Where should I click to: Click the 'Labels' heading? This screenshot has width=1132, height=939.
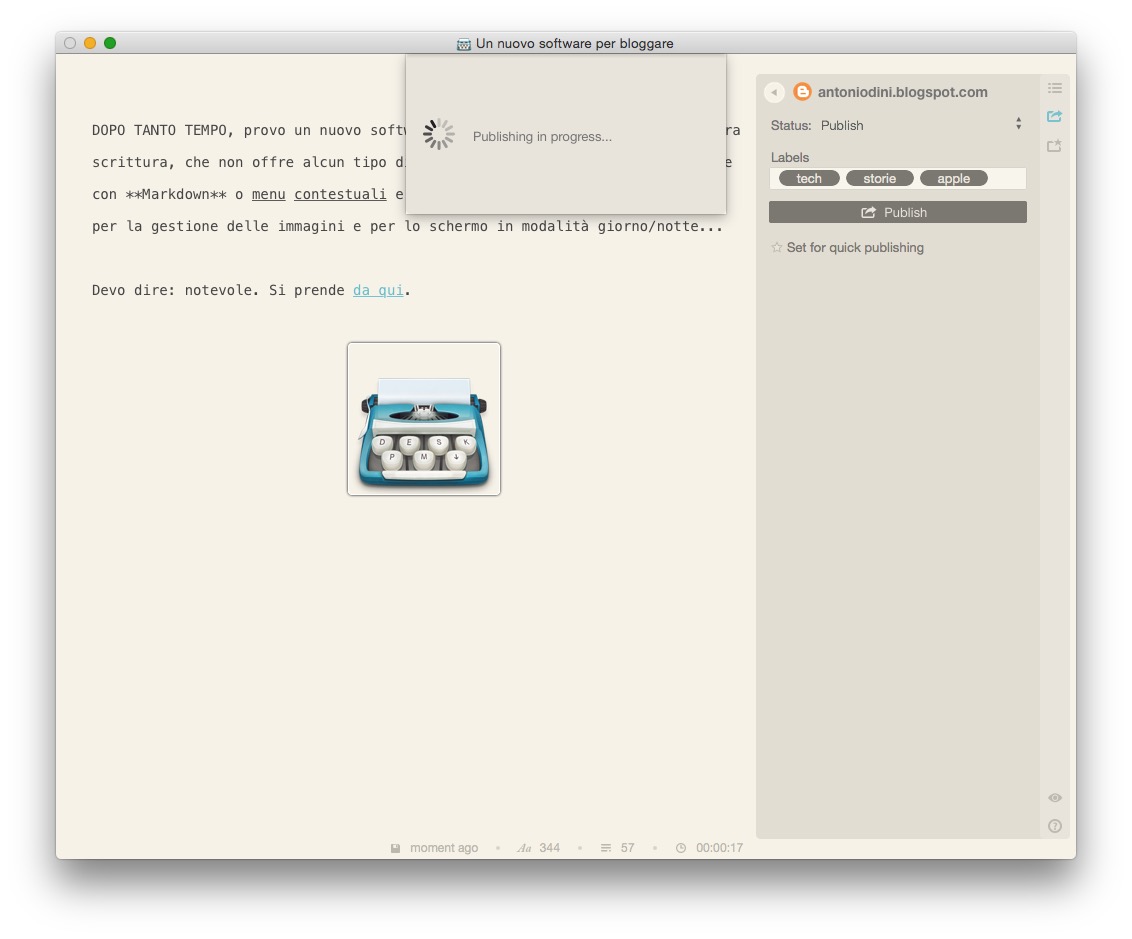click(x=790, y=157)
